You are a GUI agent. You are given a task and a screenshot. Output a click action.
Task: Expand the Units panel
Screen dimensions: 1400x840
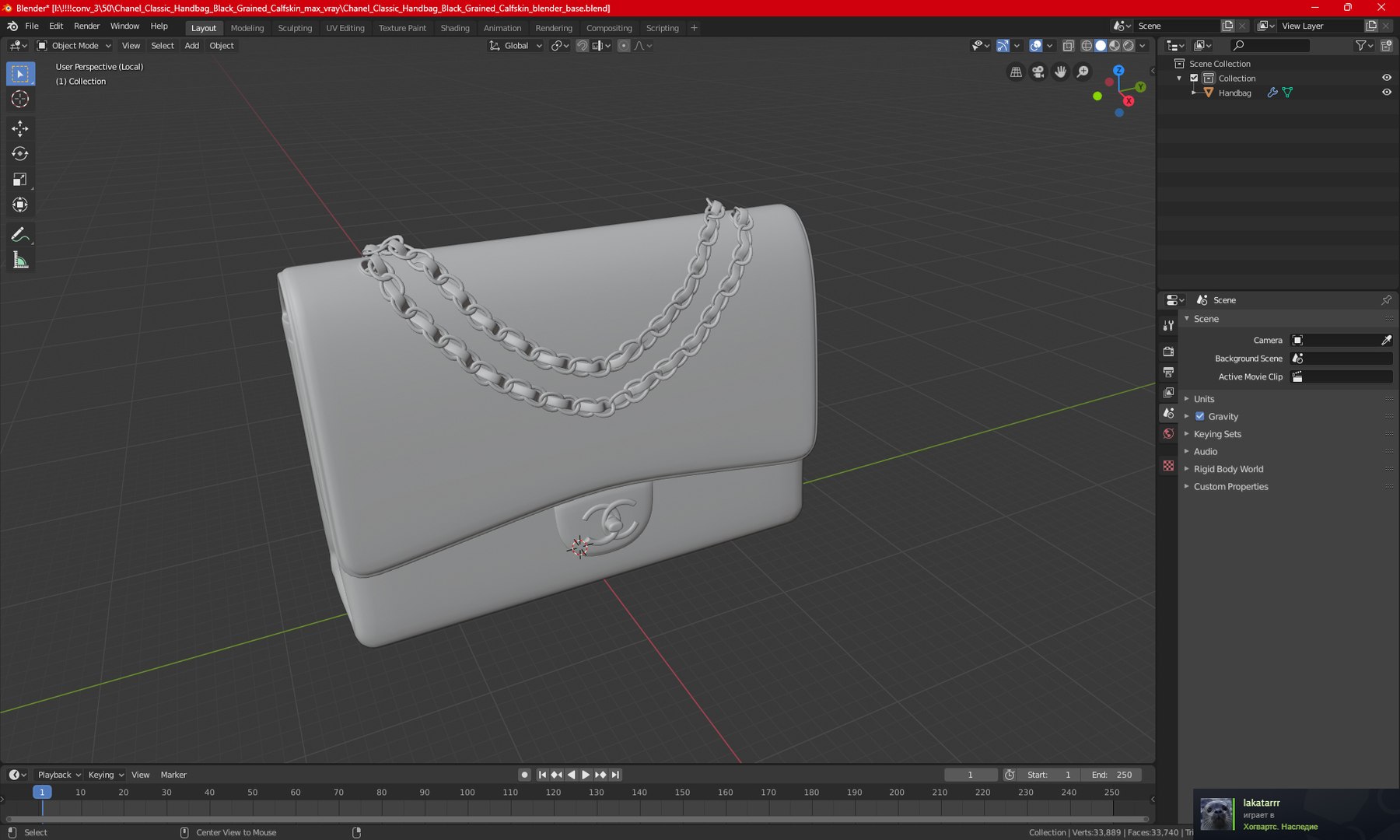coord(1204,399)
